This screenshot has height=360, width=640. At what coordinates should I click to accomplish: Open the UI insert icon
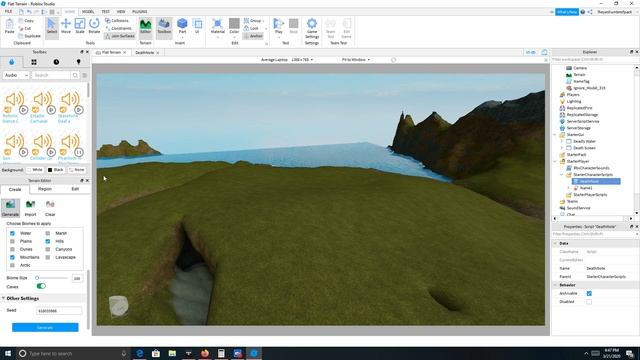[x=197, y=26]
